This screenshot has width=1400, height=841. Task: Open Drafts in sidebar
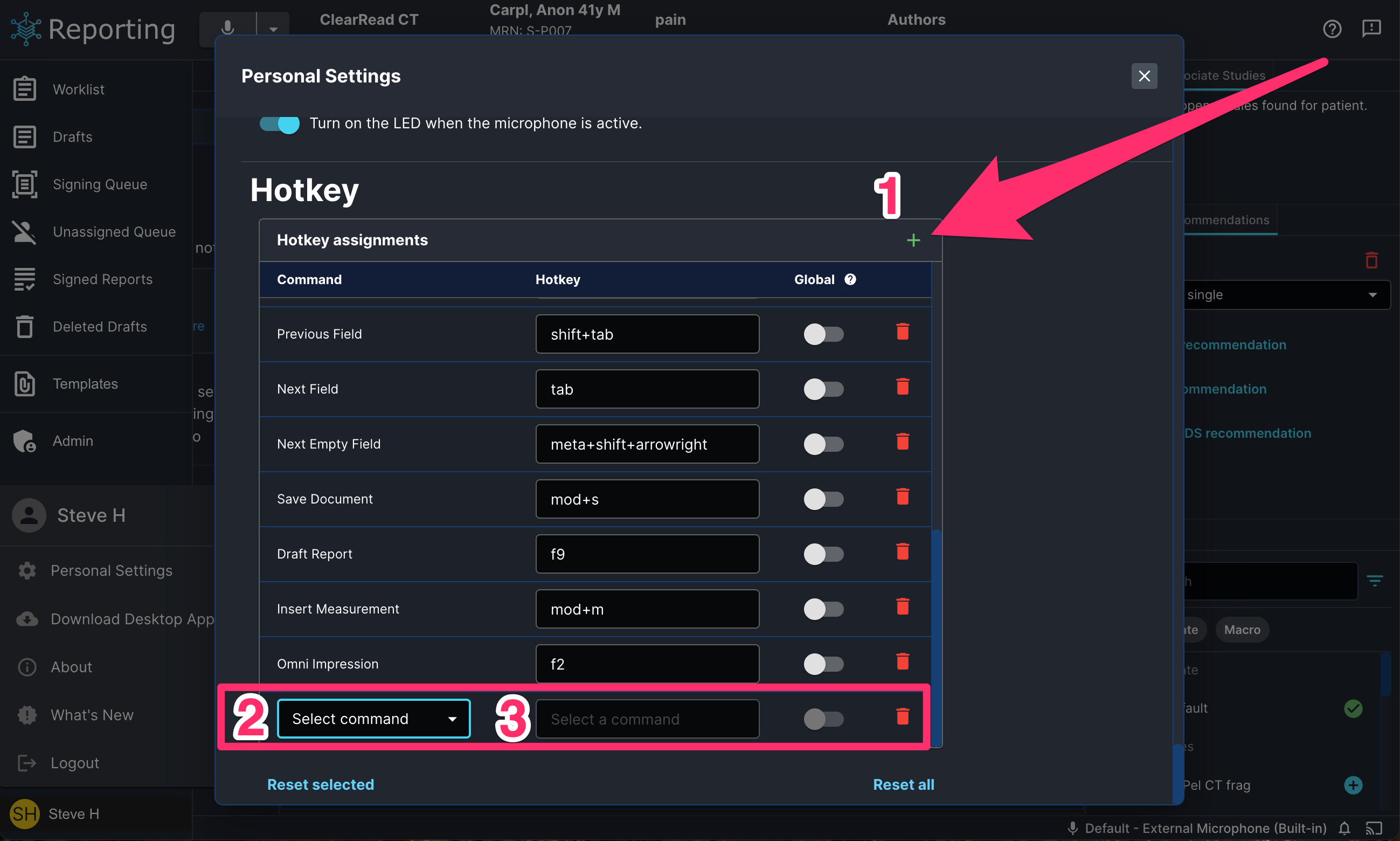tap(73, 137)
